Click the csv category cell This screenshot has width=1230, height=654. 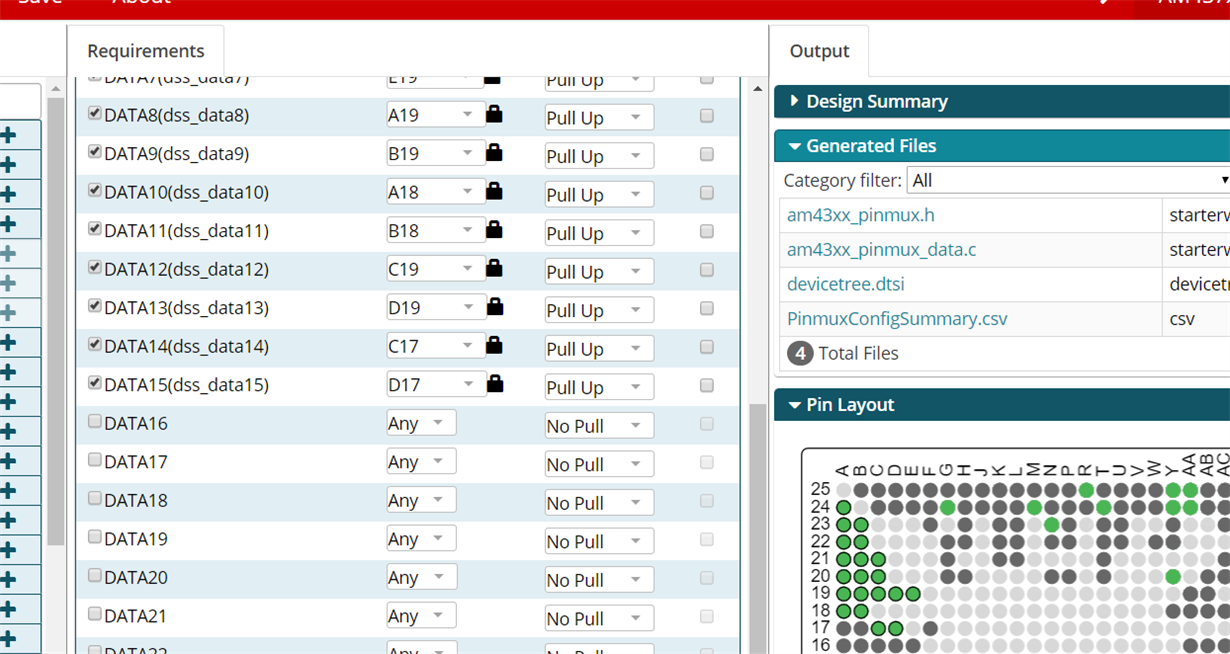tap(1197, 319)
